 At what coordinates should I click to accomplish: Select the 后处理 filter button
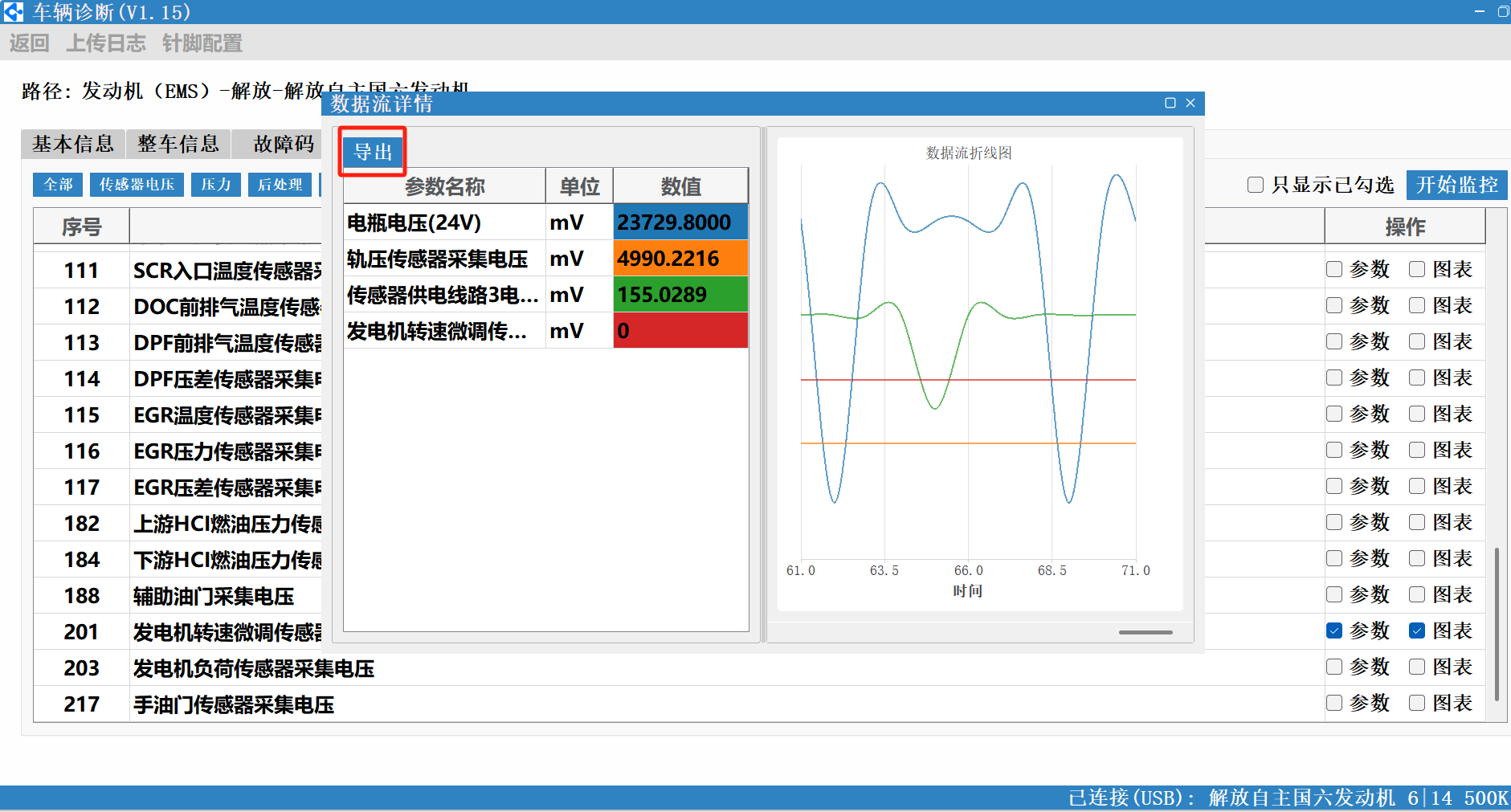click(x=280, y=185)
